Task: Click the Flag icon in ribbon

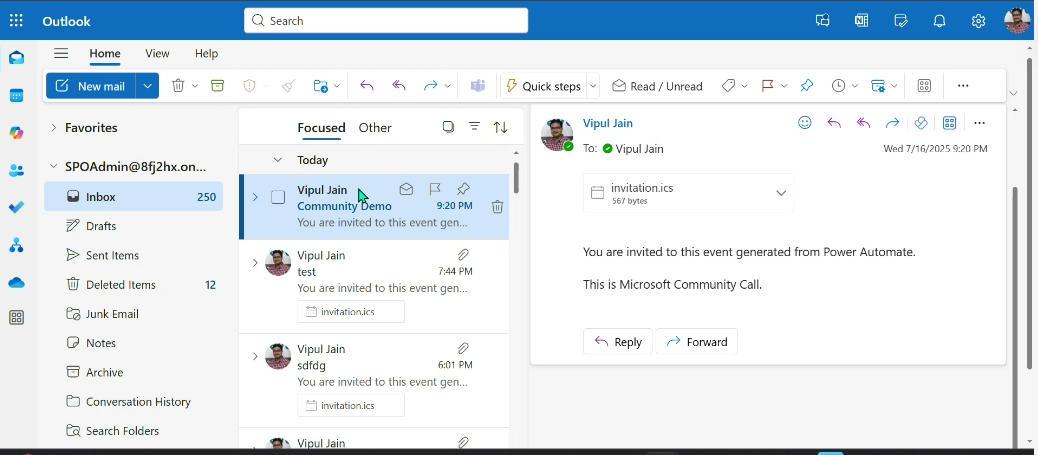Action: pos(768,86)
